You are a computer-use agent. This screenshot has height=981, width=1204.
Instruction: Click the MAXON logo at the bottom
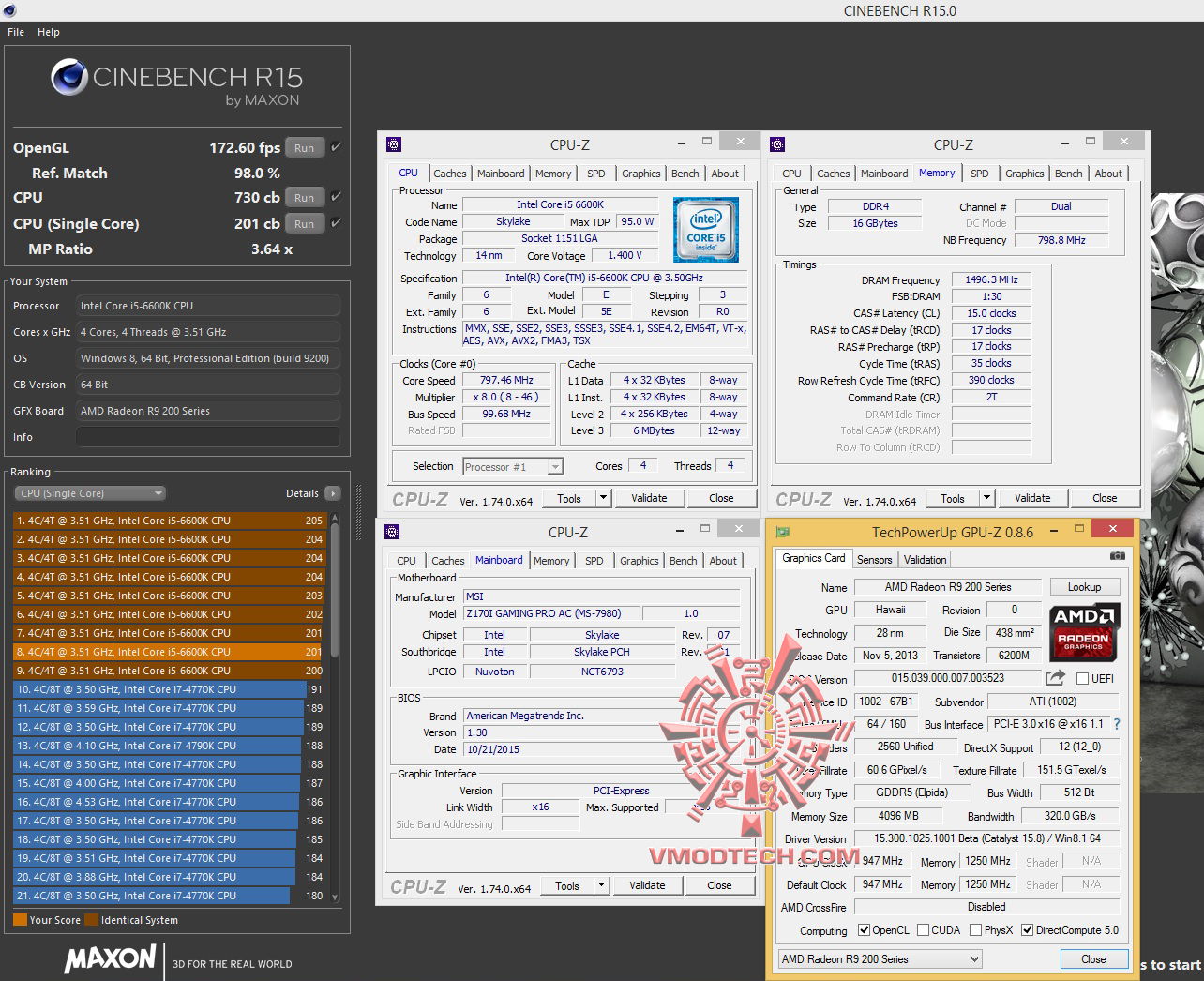click(x=110, y=958)
